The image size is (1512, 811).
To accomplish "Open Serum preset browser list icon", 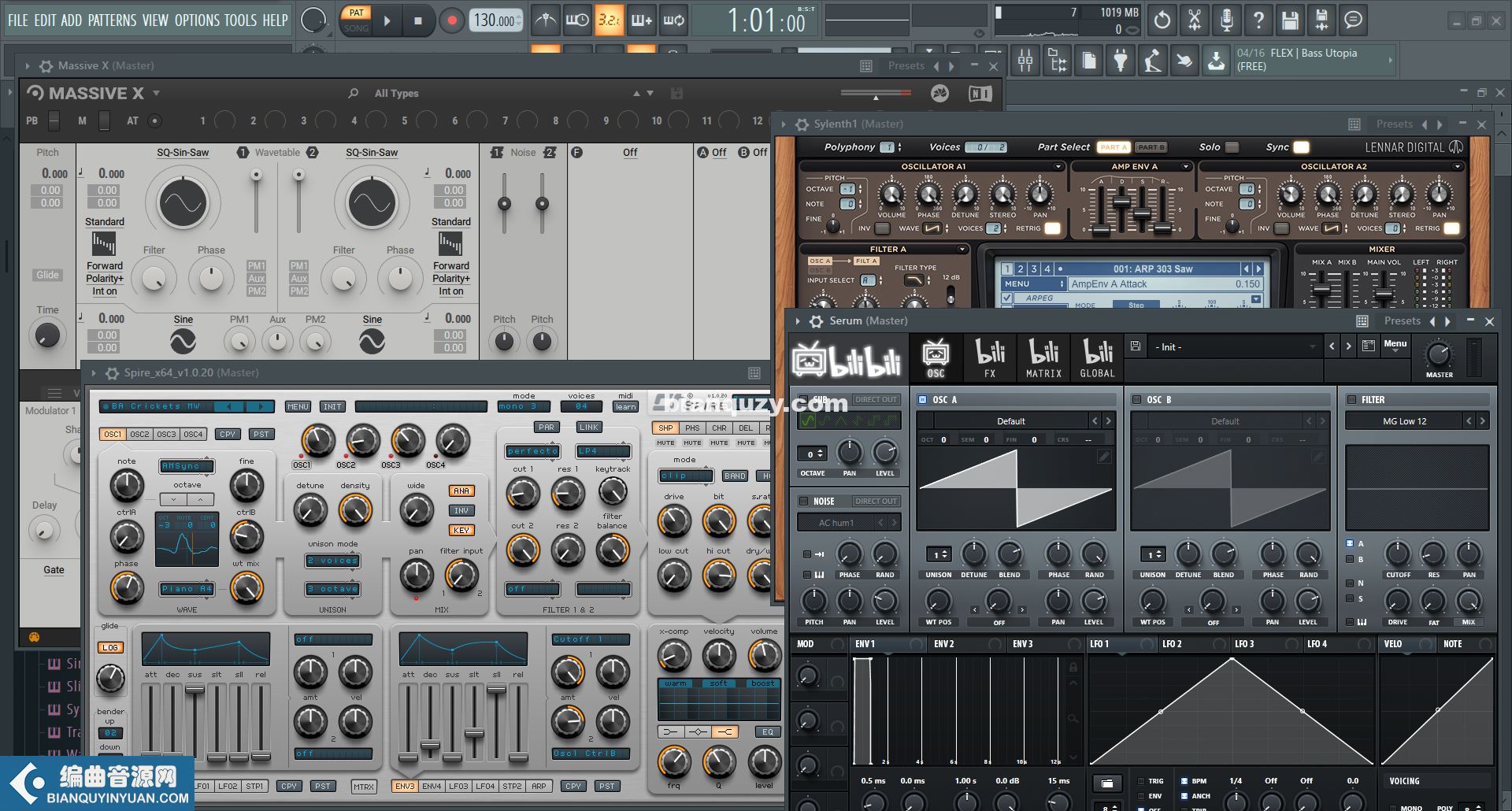I will click(1369, 346).
